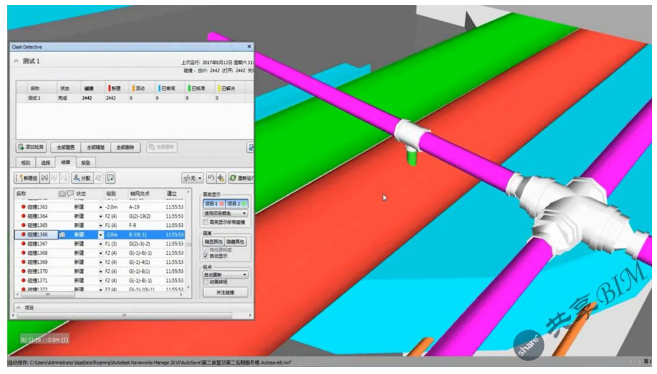
Task: Click the results list horizontal scrollbar thumb
Action: (48, 295)
